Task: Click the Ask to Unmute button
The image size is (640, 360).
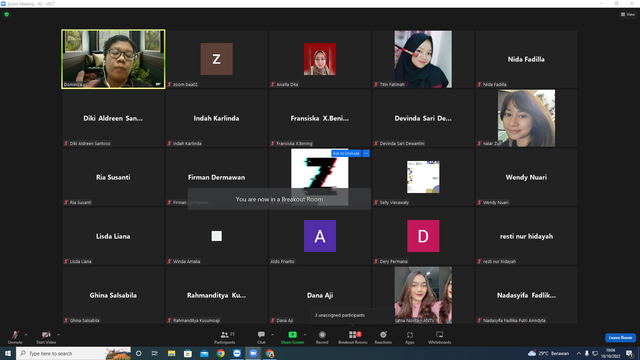Action: point(346,153)
